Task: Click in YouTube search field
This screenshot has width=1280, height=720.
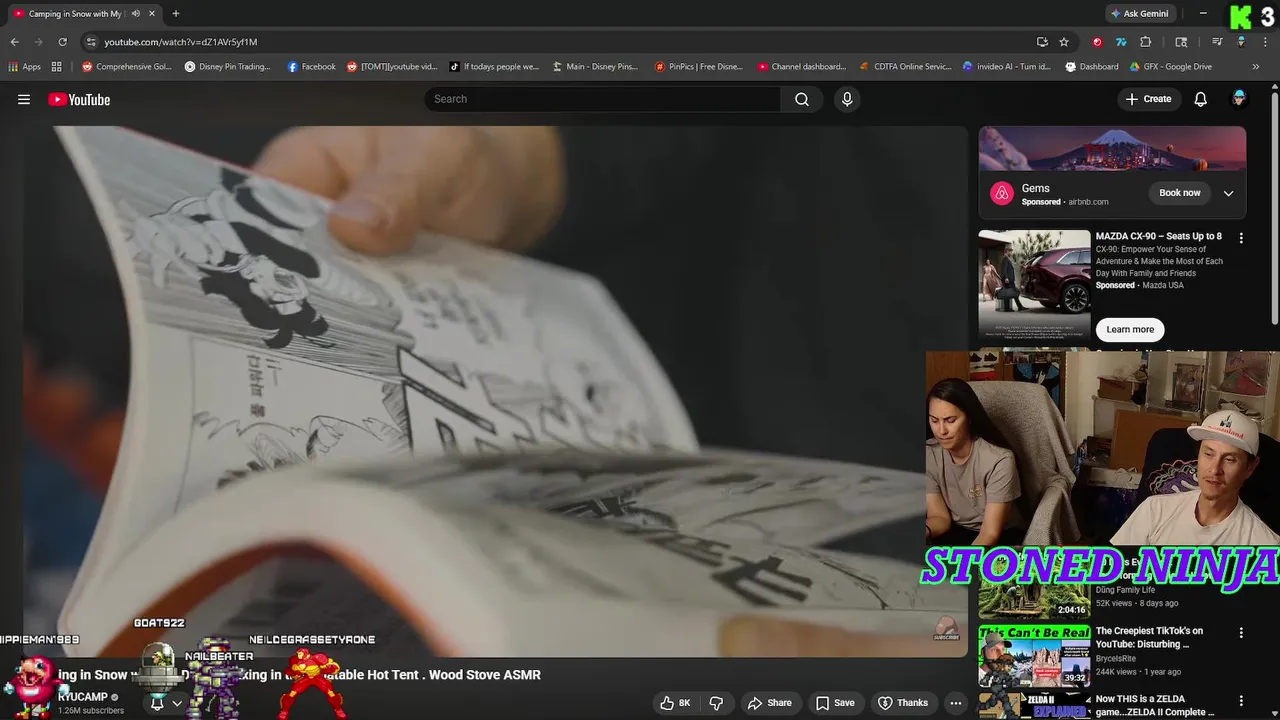Action: 603,99
